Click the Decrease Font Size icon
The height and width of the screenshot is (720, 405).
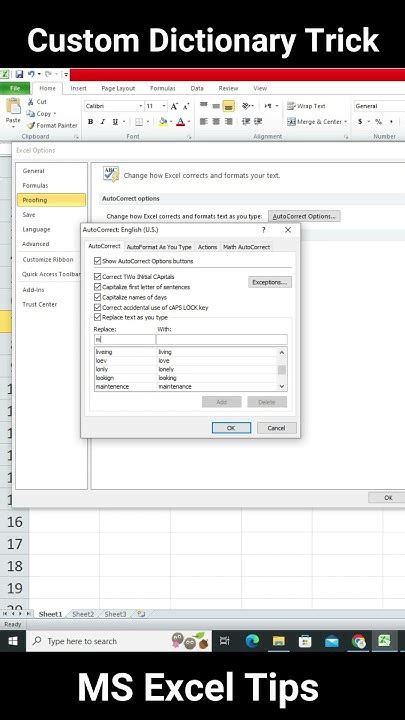186,106
